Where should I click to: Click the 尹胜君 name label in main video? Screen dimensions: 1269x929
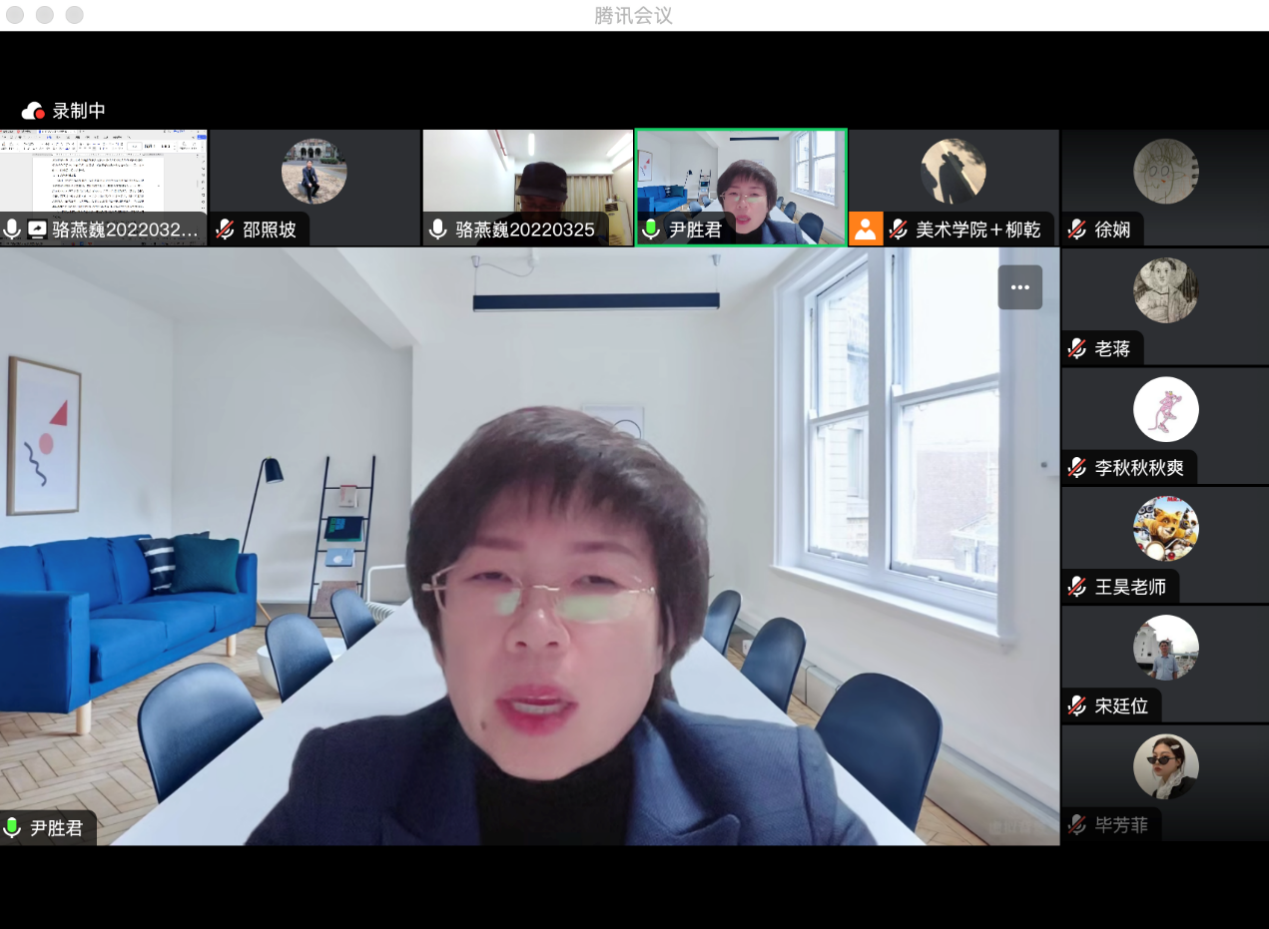point(56,827)
